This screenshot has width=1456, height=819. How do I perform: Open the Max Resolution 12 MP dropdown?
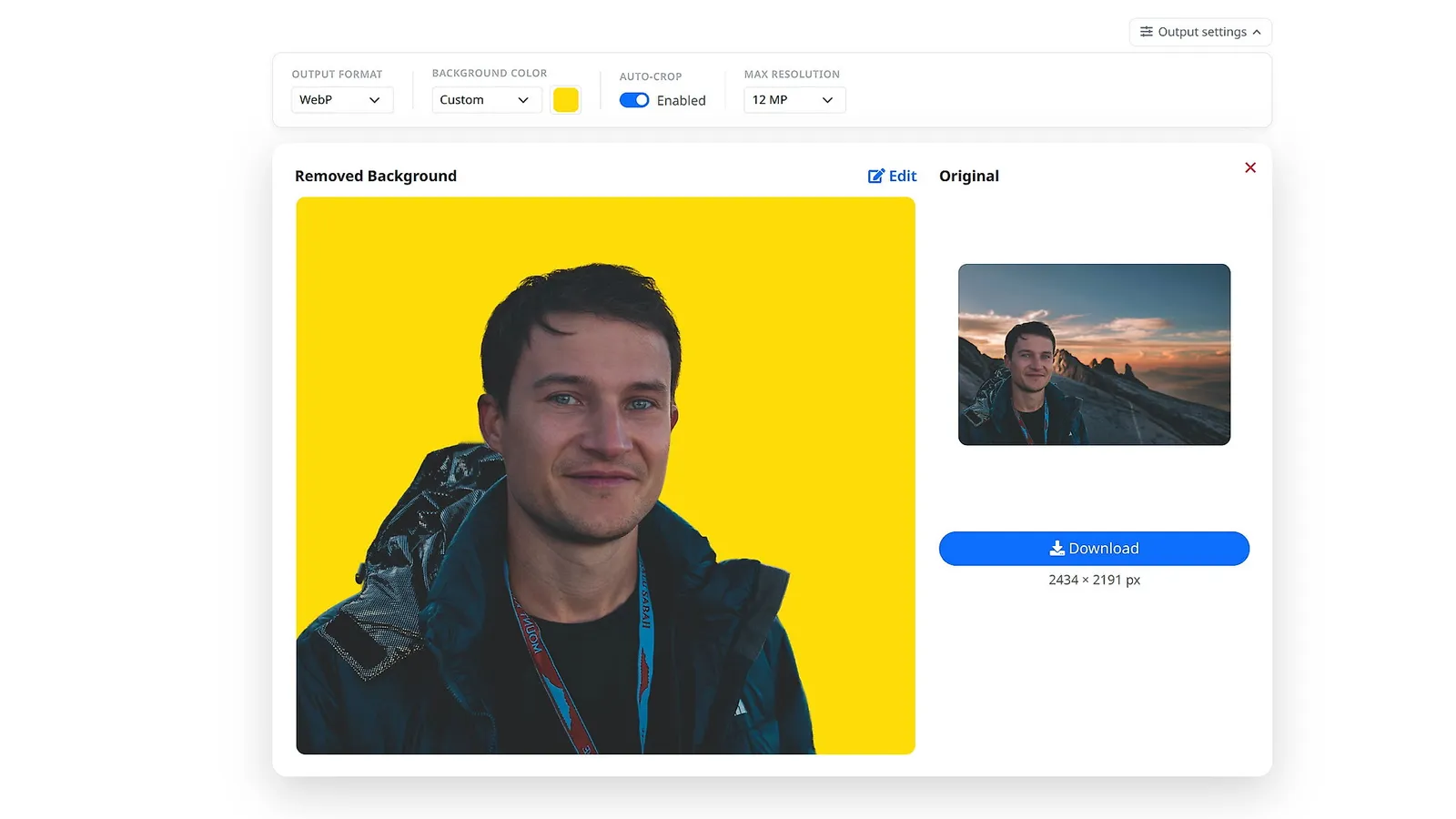click(794, 100)
